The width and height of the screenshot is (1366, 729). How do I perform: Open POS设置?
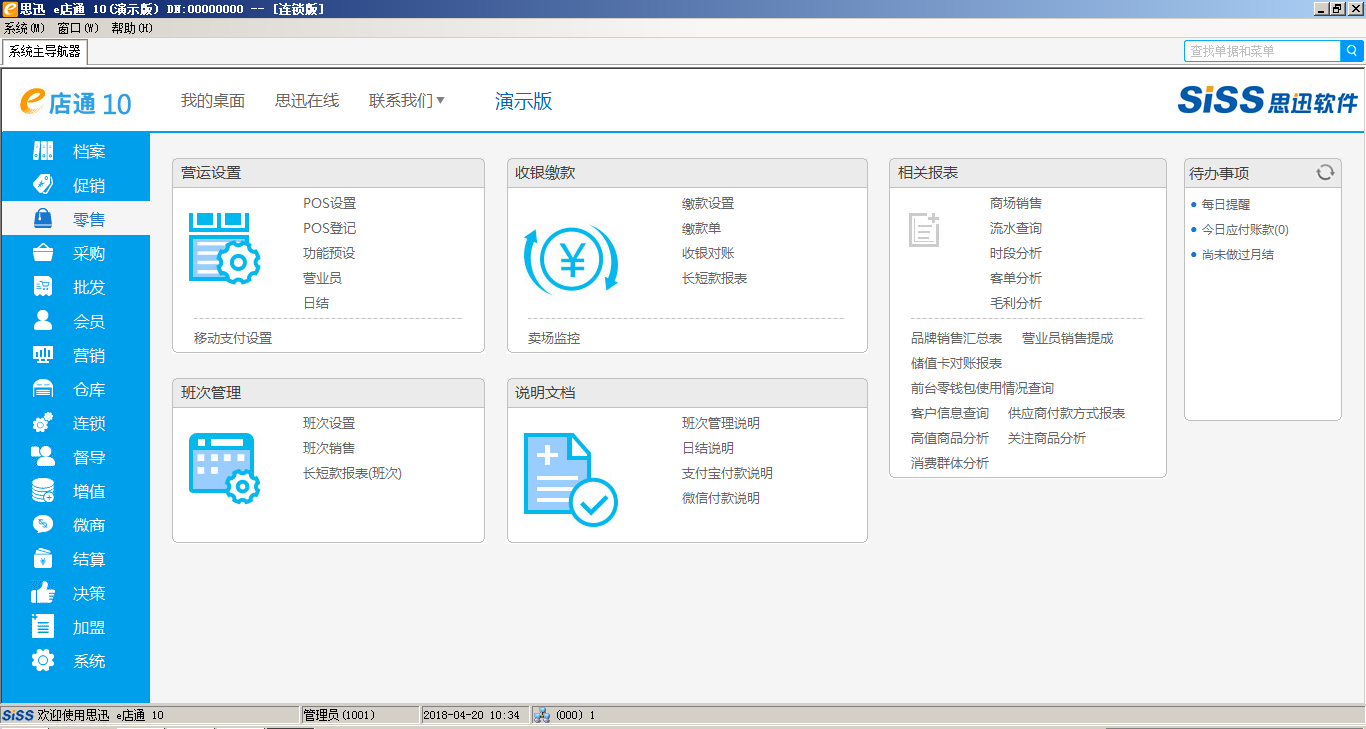330,203
